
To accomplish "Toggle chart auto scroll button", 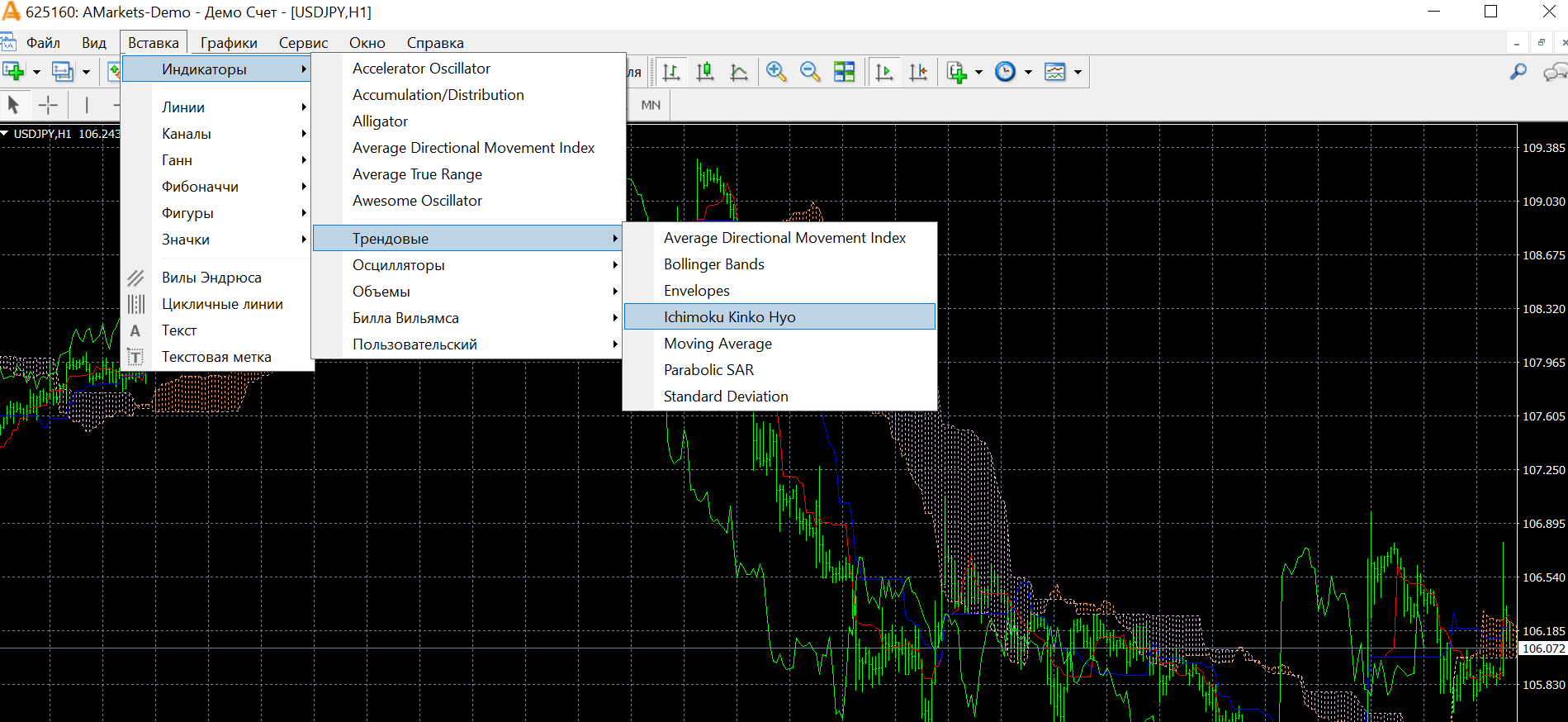I will pos(883,72).
